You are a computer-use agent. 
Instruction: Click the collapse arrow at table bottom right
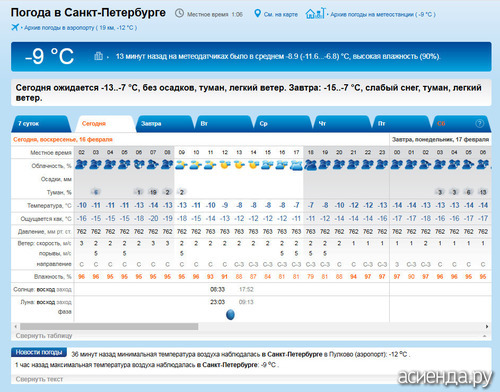coord(484,336)
